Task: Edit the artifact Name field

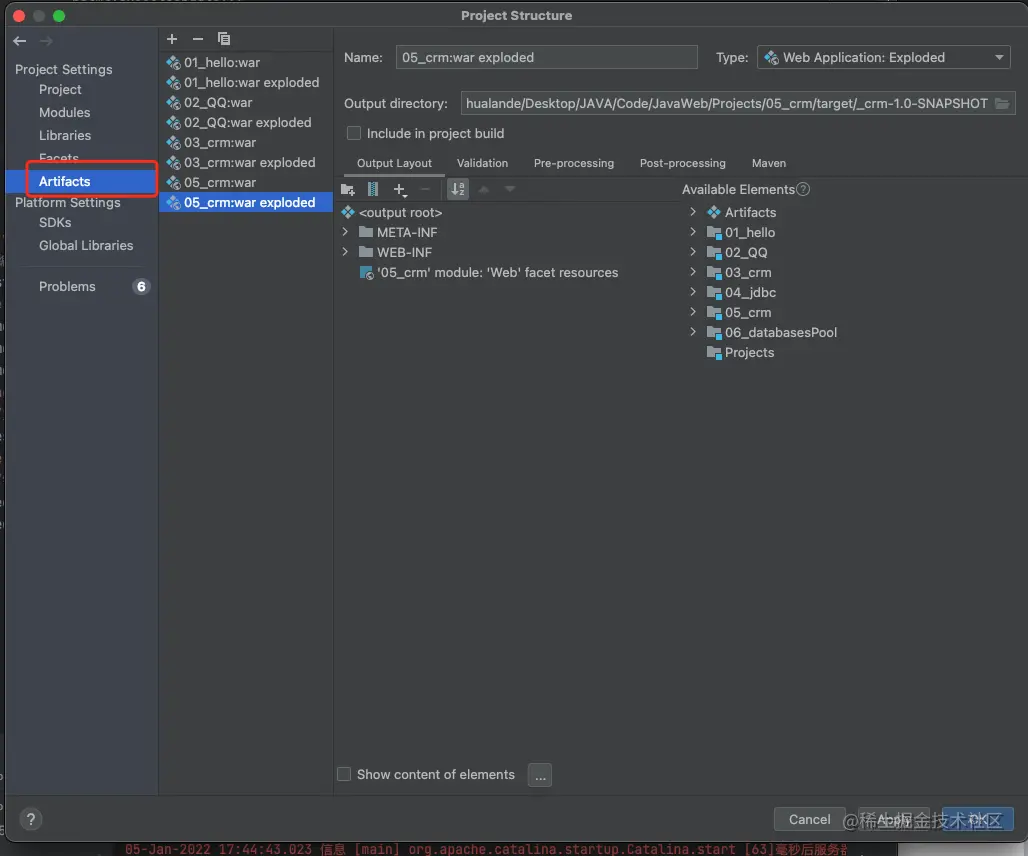Action: 546,58
